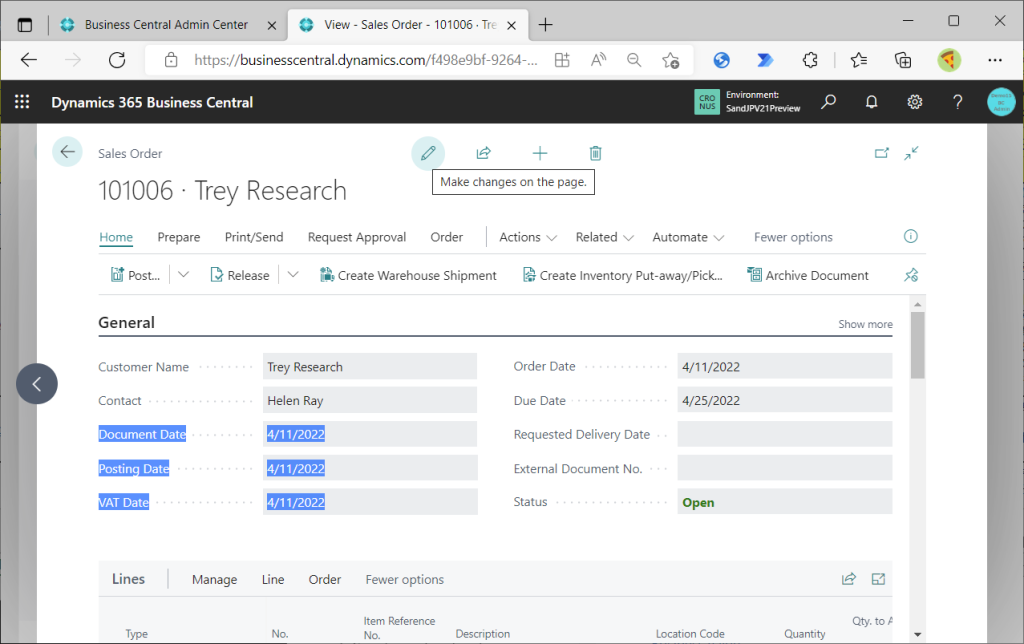Open the settings gear in Business Central

(914, 102)
